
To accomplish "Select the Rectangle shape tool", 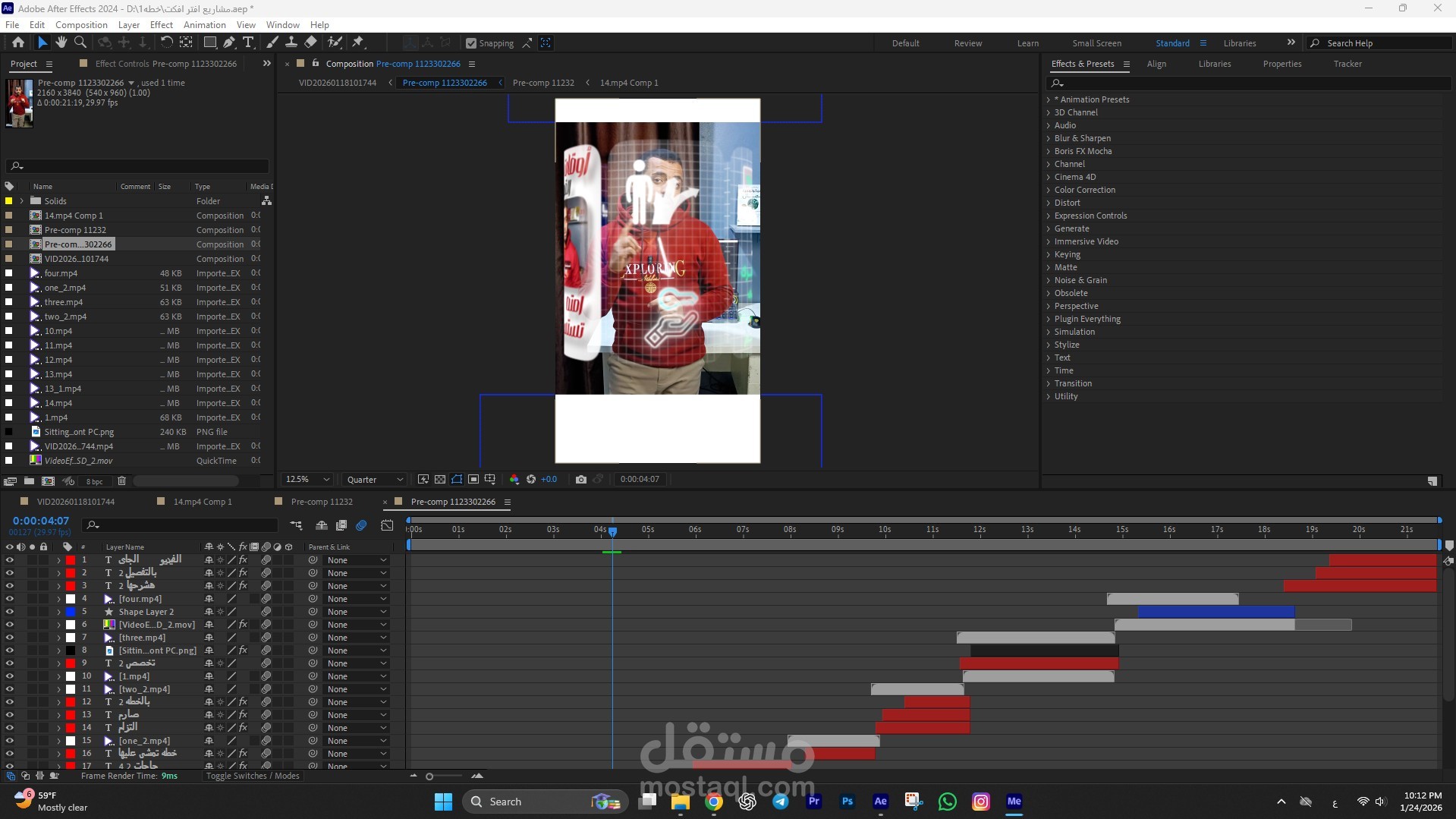I will (210, 43).
